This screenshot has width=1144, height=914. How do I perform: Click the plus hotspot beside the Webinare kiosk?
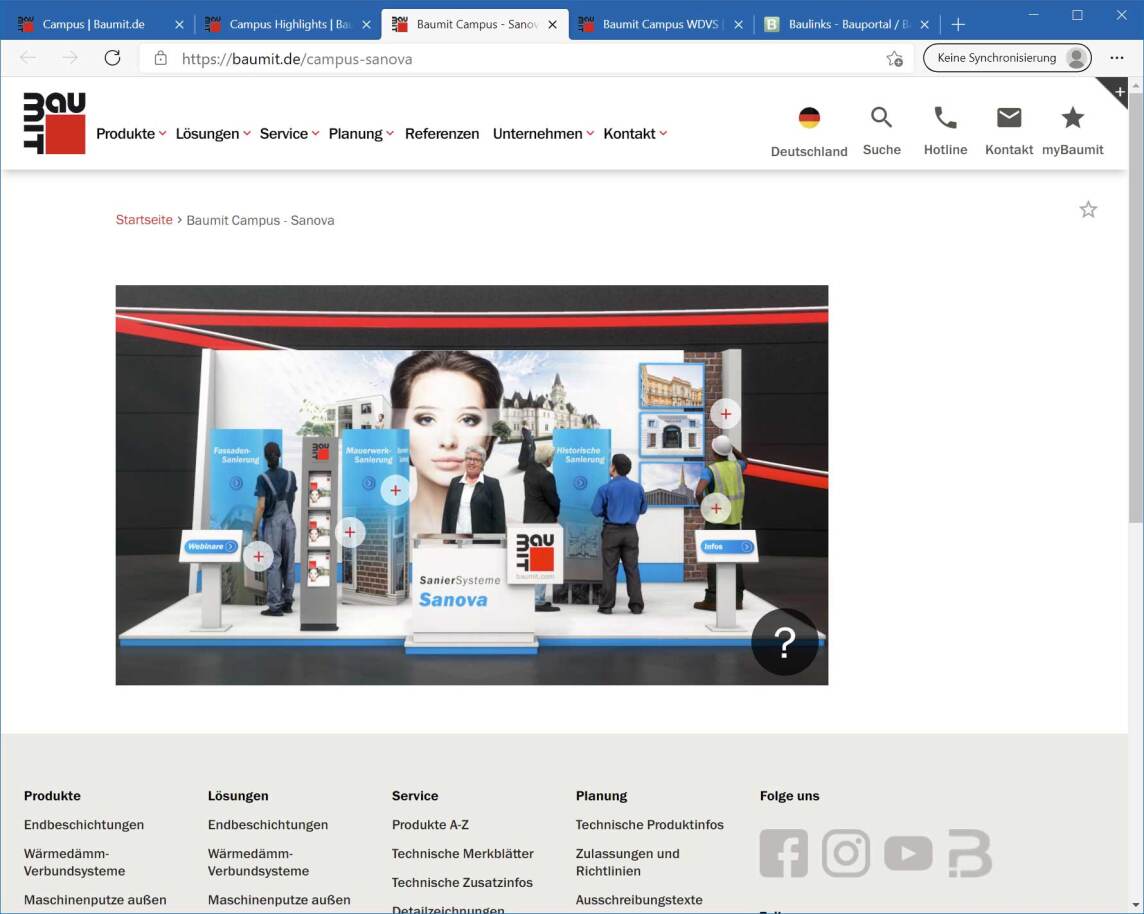pyautogui.click(x=258, y=557)
